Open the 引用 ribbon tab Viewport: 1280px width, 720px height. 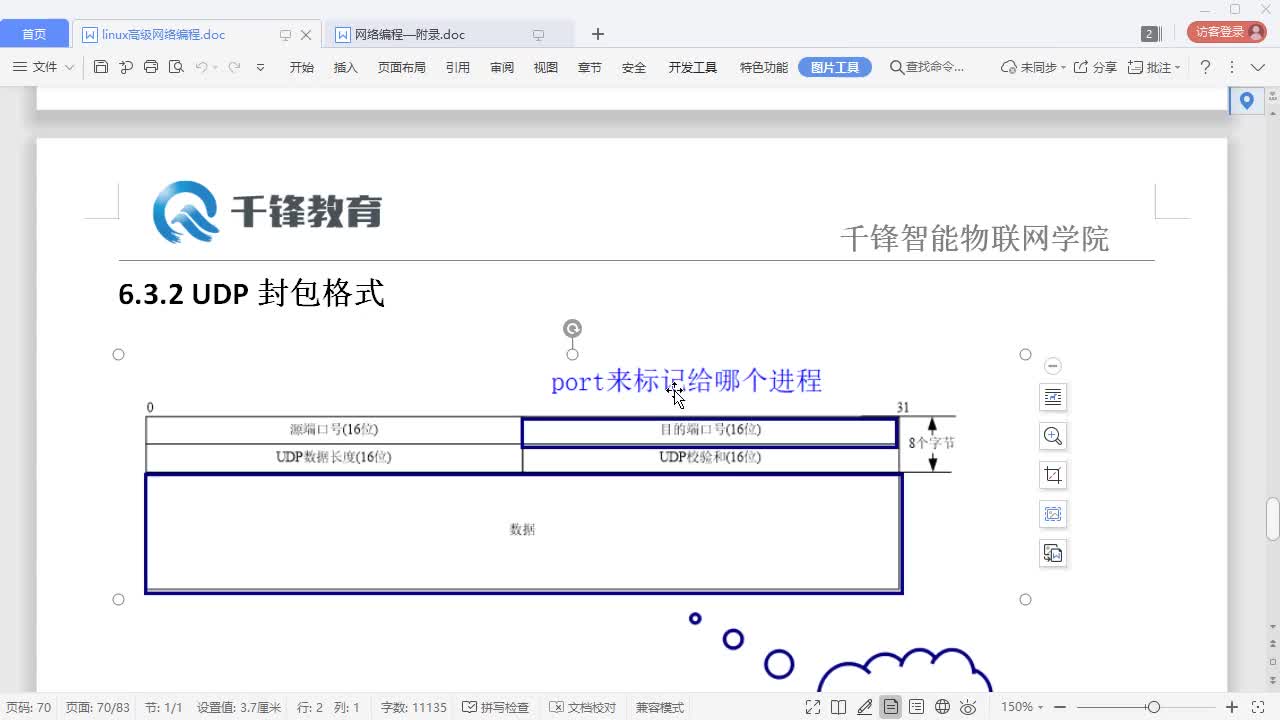pyautogui.click(x=458, y=67)
